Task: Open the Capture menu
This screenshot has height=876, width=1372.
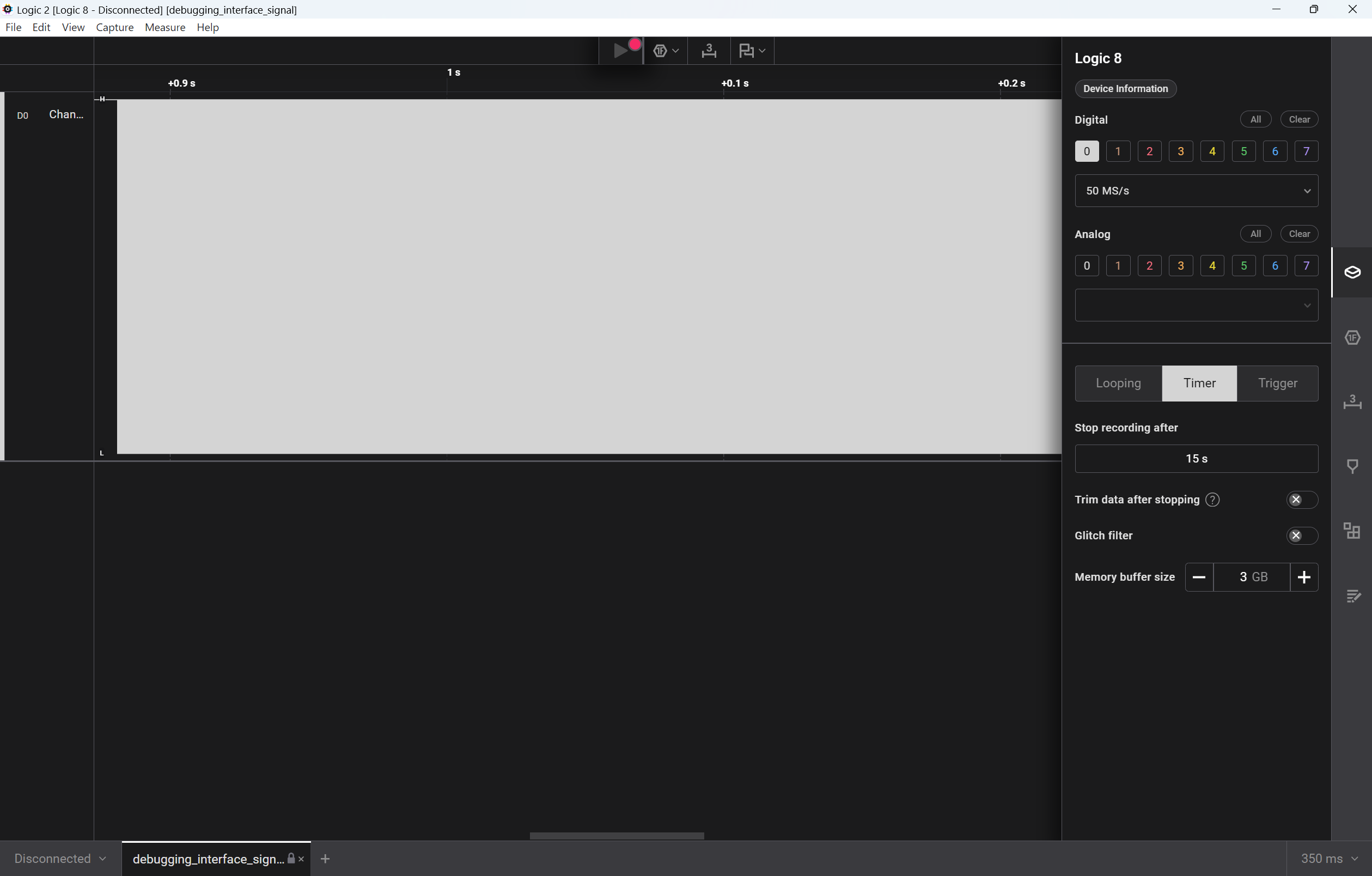Action: [x=114, y=27]
